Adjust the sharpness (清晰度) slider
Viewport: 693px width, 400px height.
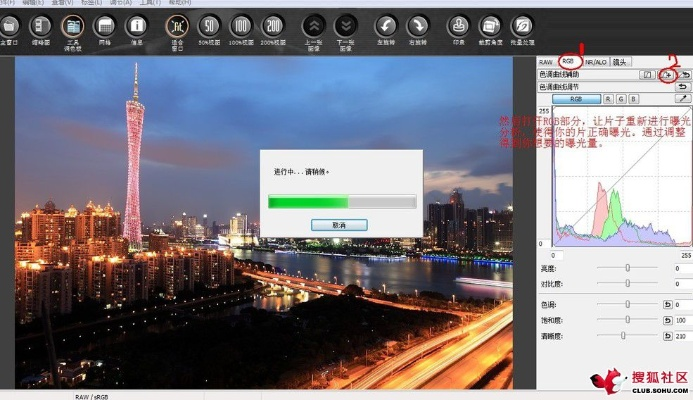623,335
